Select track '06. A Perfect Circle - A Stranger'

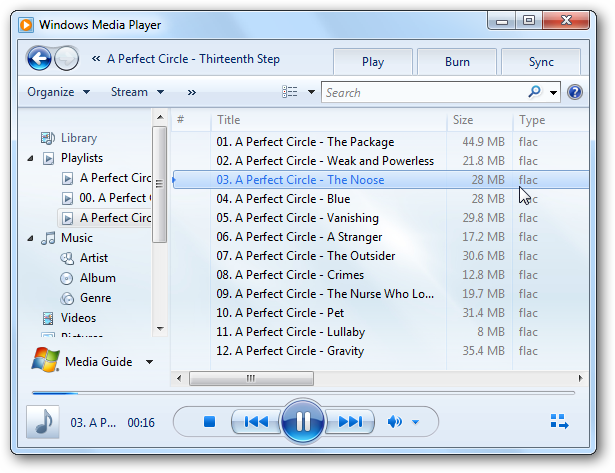(380, 237)
